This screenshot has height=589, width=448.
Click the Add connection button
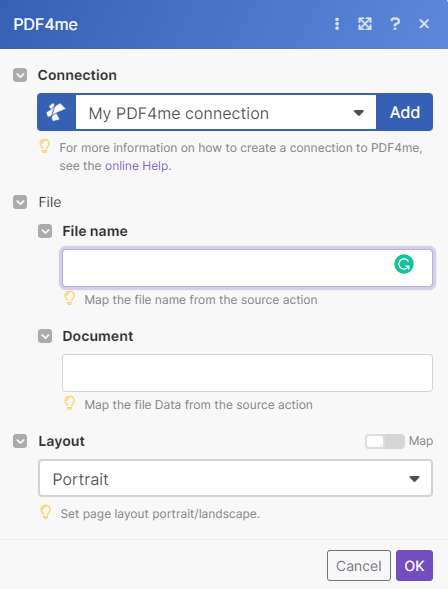[x=404, y=112]
